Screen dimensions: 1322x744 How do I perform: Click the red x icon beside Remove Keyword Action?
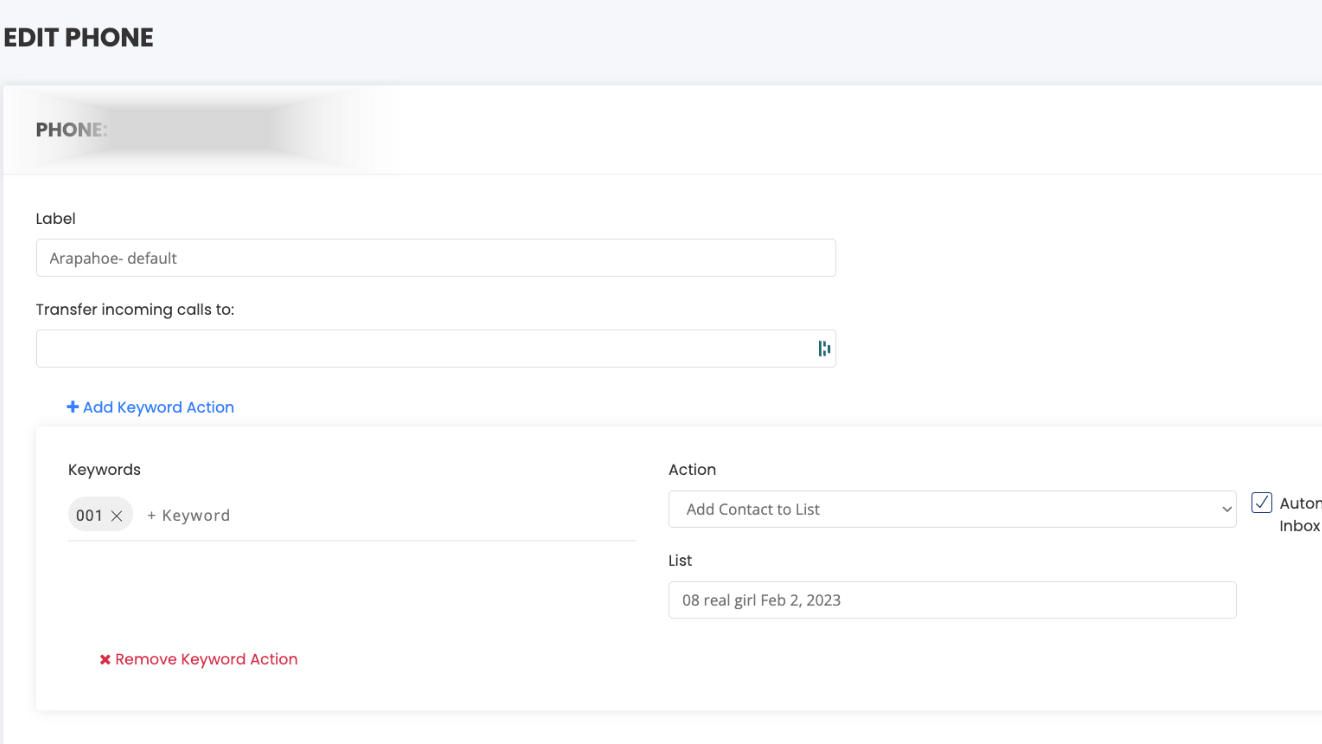tap(104, 660)
